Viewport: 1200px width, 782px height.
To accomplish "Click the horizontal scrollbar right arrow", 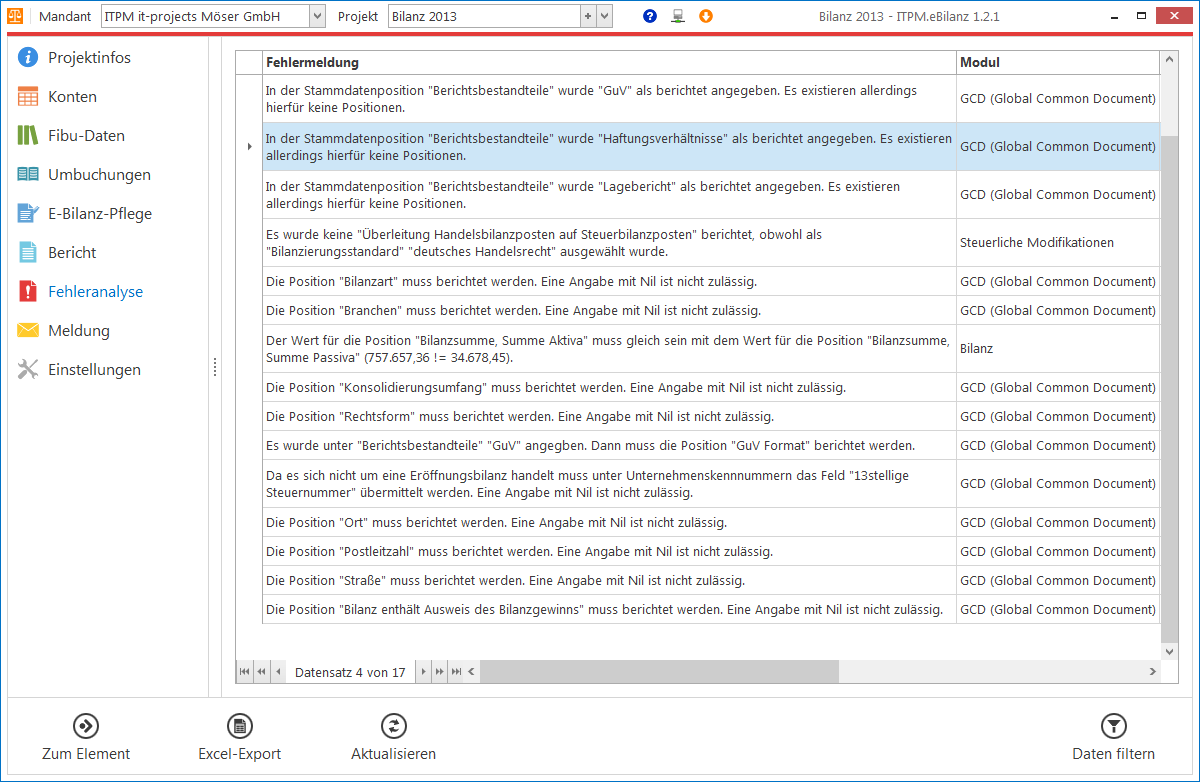I will (1154, 672).
